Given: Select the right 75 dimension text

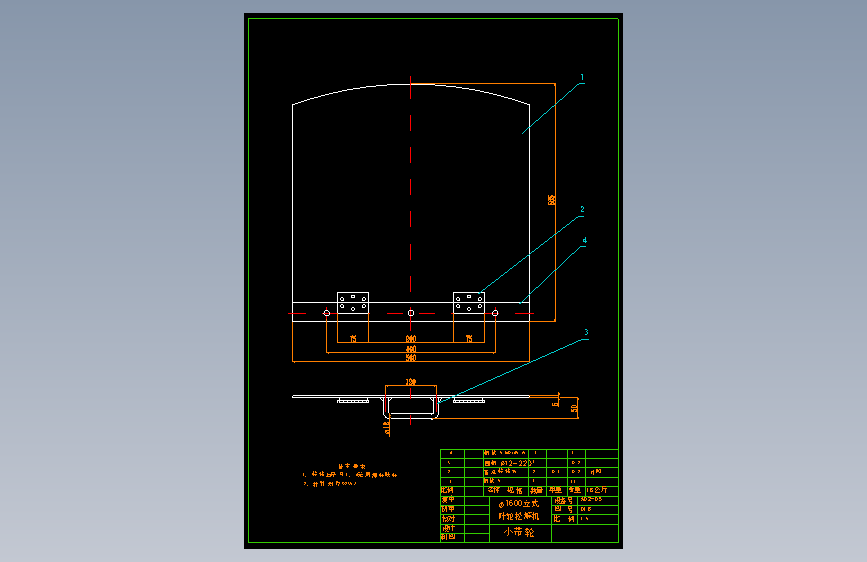Looking at the screenshot, I should coord(469,339).
